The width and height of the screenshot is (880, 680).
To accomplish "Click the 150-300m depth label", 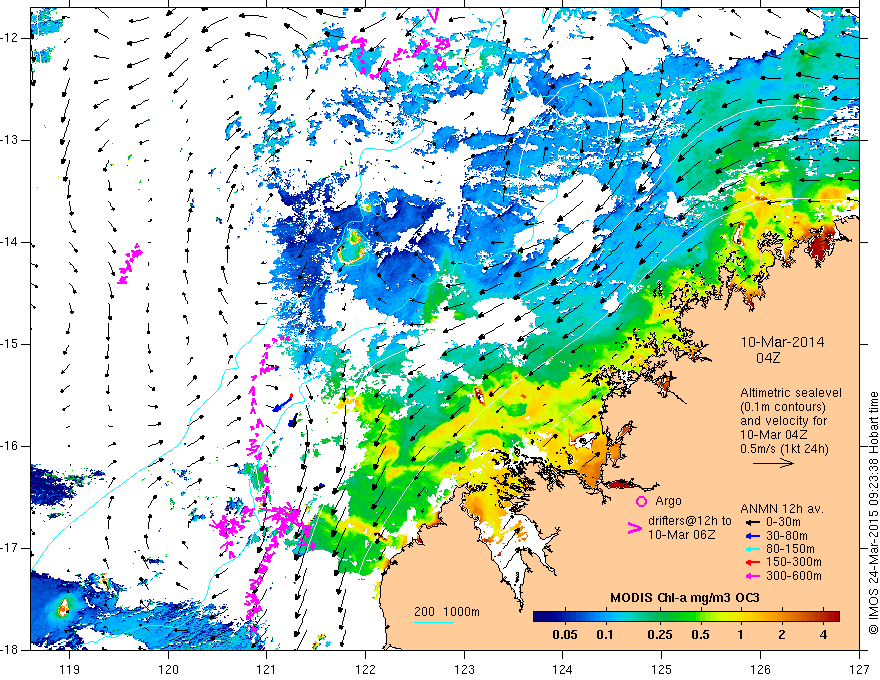I will click(794, 563).
